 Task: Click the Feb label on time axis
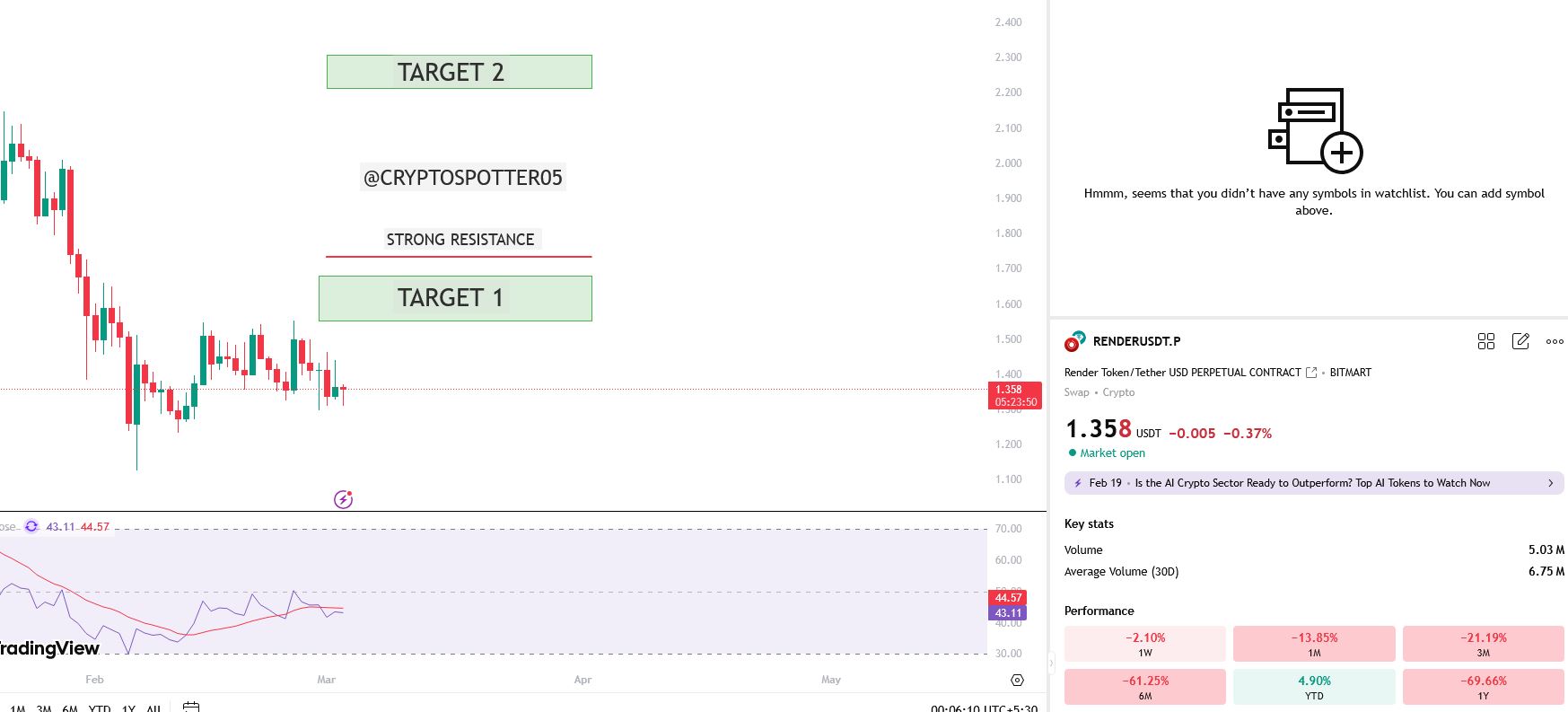94,680
